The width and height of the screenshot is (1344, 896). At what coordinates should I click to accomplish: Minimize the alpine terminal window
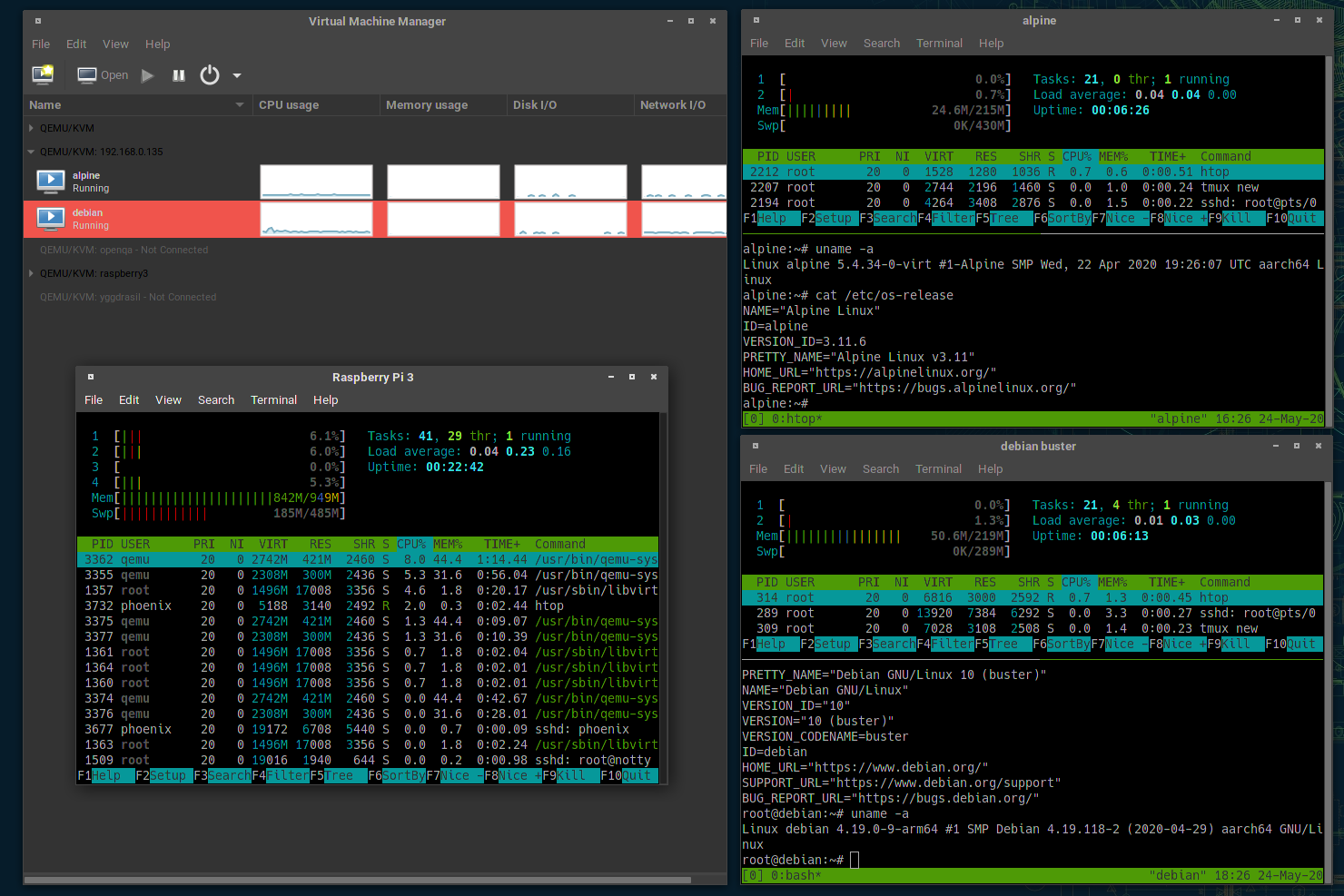(x=1276, y=20)
